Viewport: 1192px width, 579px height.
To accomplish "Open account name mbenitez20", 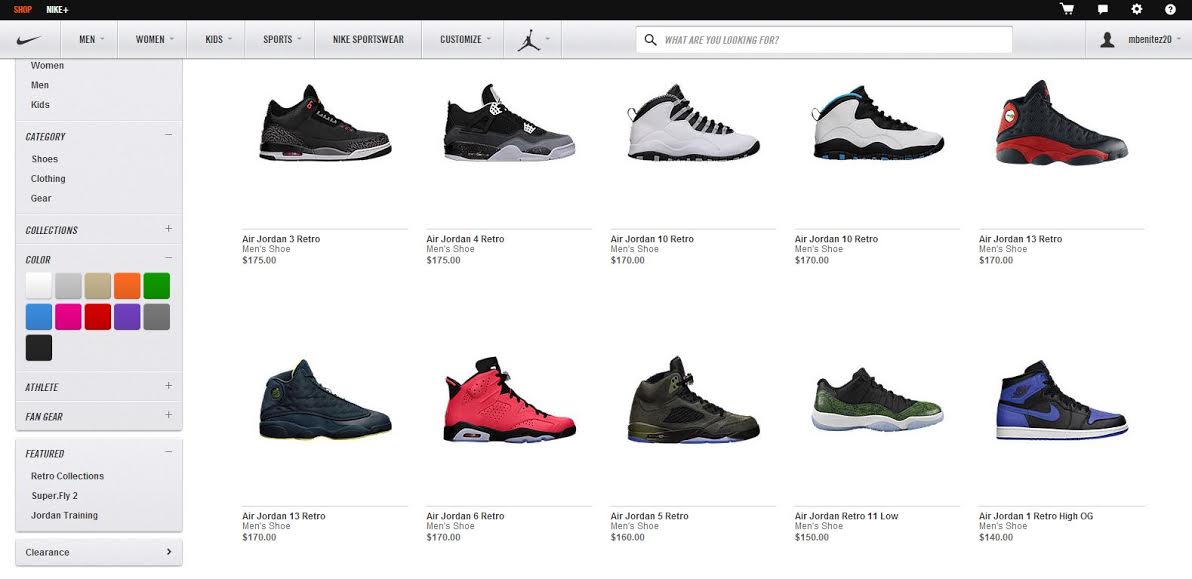I will pyautogui.click(x=1149, y=40).
